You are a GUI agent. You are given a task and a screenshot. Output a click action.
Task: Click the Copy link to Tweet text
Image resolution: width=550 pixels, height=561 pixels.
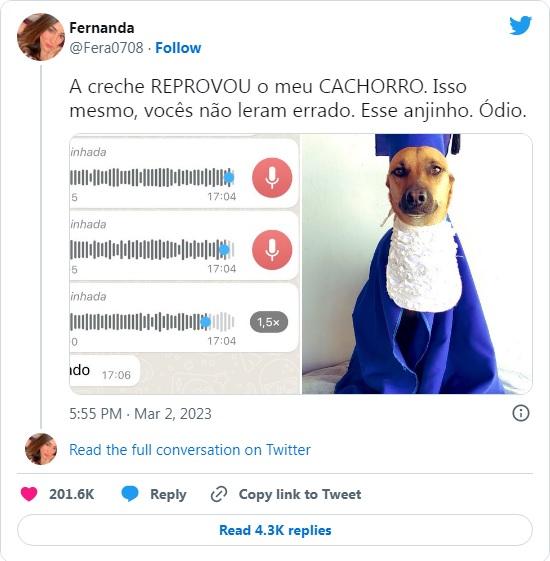coord(300,494)
